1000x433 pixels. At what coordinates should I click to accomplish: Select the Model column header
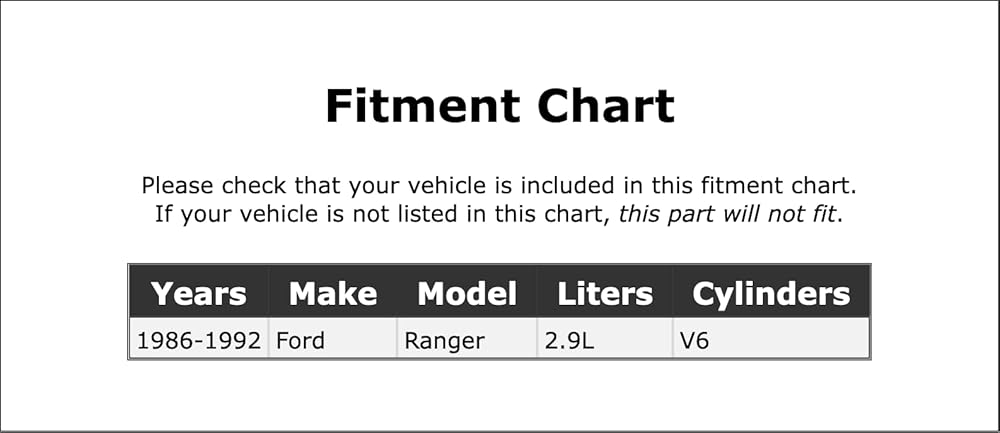(x=467, y=293)
